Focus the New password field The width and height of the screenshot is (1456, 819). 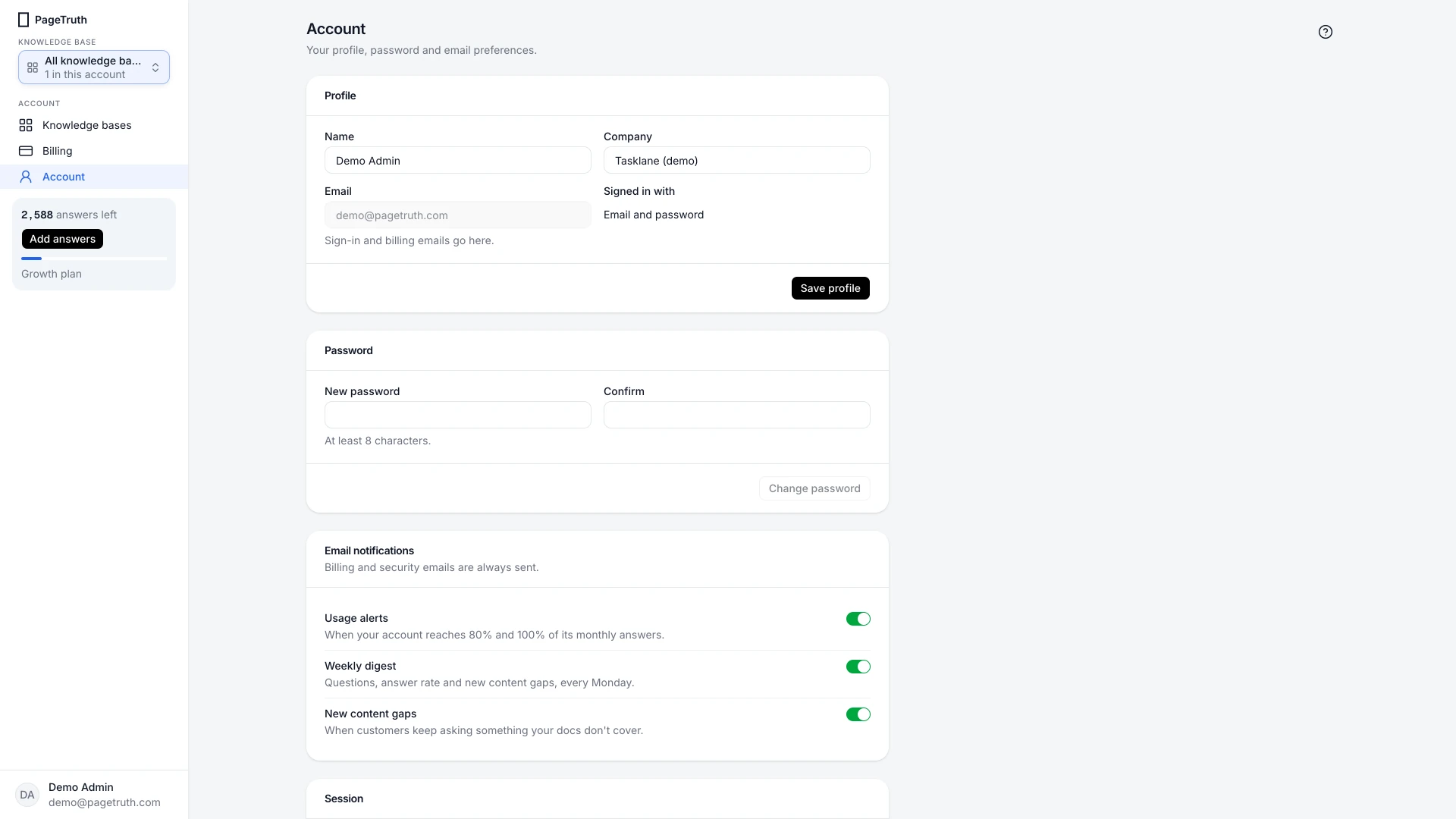[x=457, y=415]
